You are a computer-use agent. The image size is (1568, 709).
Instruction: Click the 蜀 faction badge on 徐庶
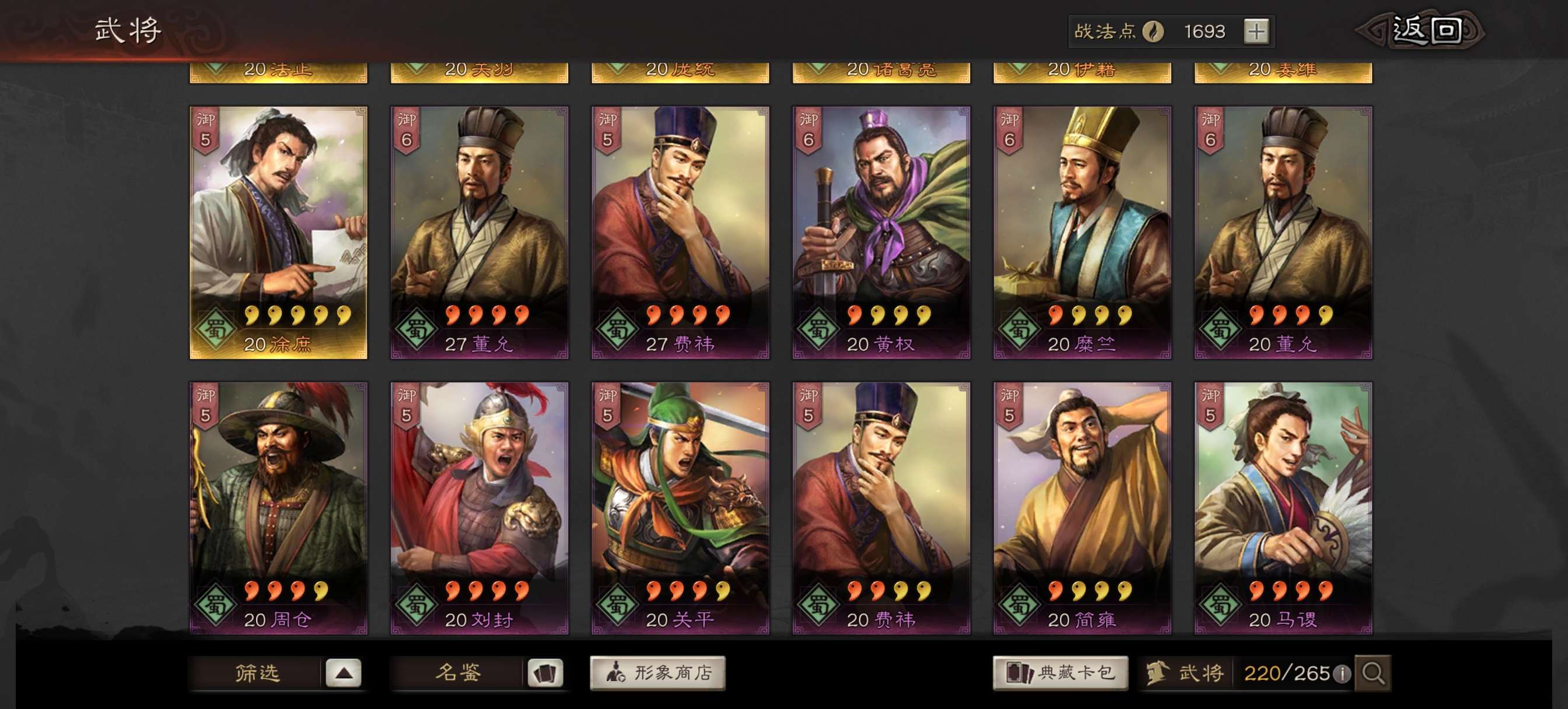pyautogui.click(x=215, y=329)
